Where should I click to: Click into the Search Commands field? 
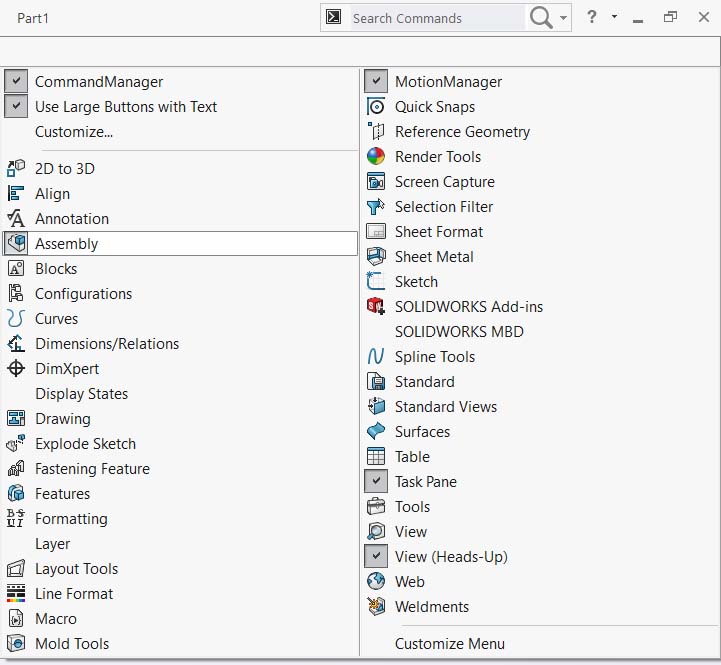(435, 18)
